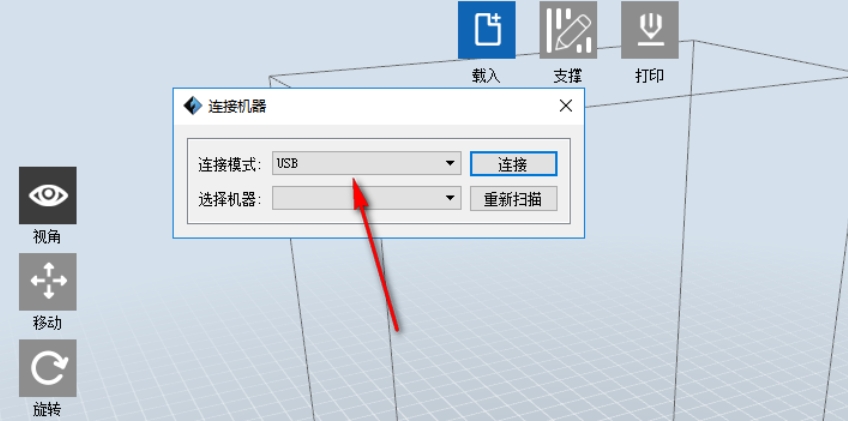The image size is (848, 421).
Task: Click the 打印 text label under Print
Action: 650,76
